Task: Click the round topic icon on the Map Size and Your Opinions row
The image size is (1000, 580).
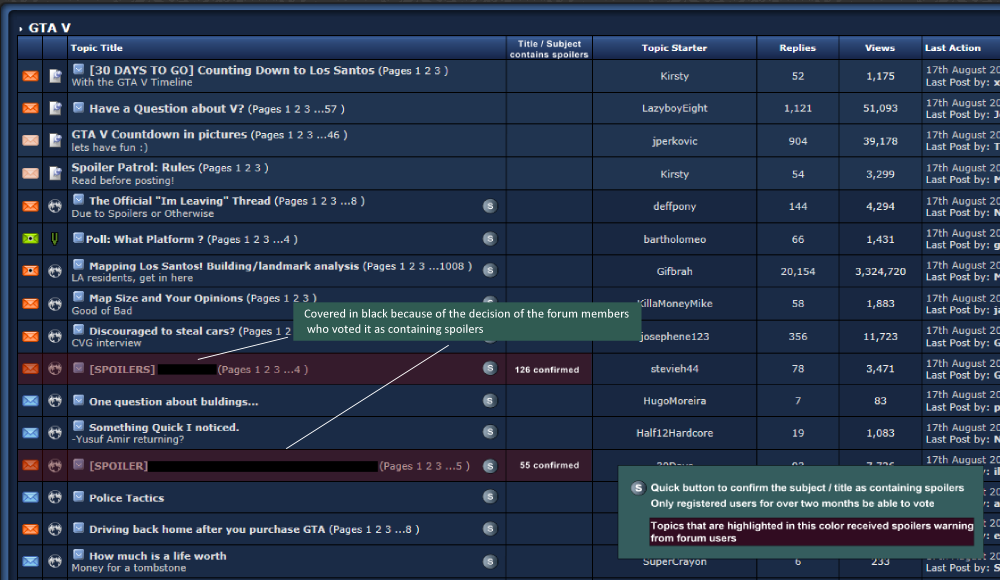Action: 55,304
